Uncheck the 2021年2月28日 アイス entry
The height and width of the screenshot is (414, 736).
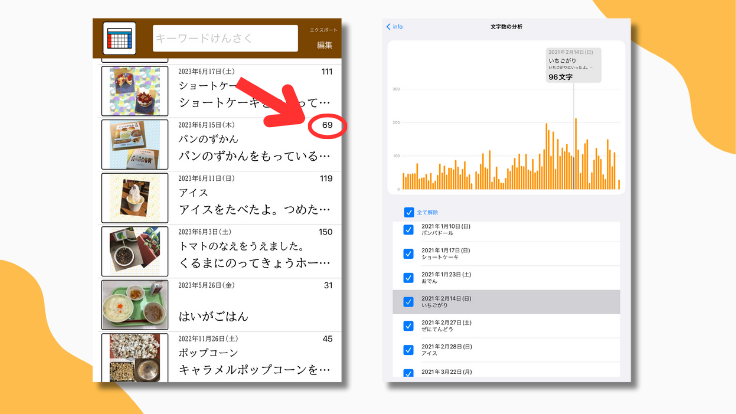point(408,349)
